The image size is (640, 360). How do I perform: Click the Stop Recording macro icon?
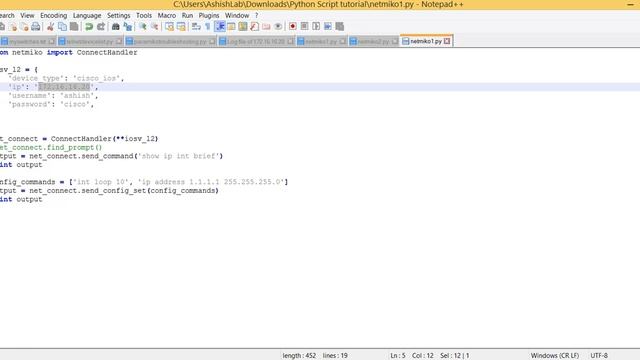pos(304,27)
